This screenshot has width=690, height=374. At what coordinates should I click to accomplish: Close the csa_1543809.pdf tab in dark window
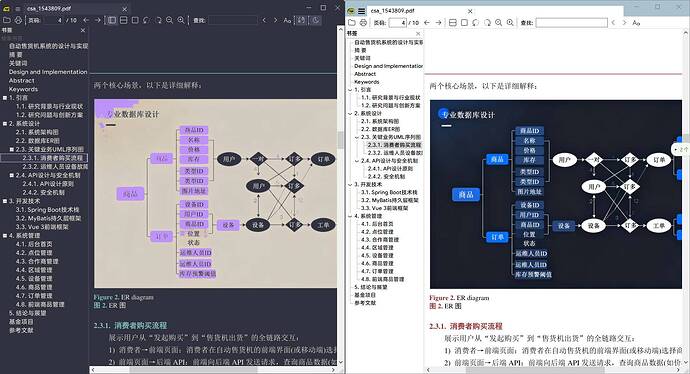click(x=125, y=9)
